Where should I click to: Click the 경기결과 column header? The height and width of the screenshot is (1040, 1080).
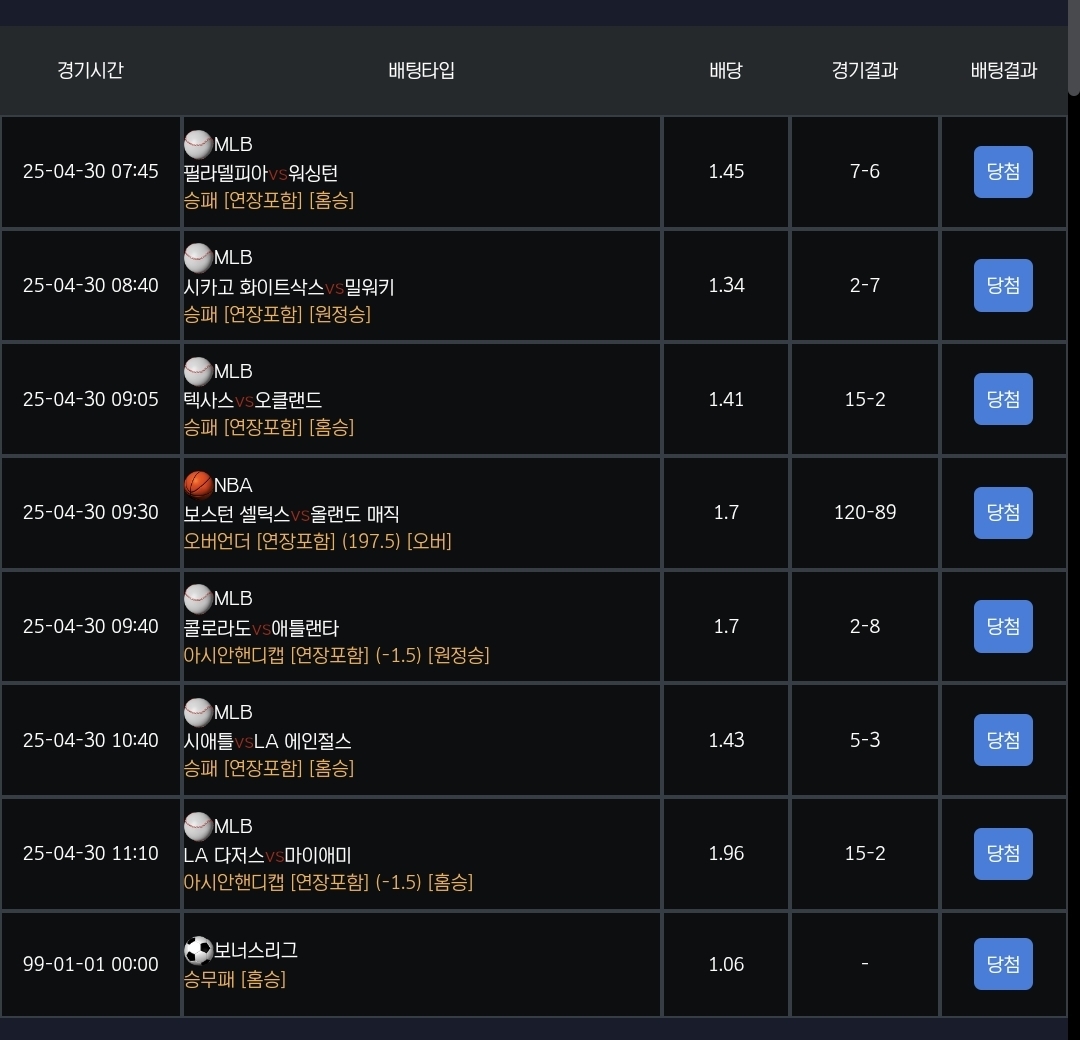click(x=864, y=70)
